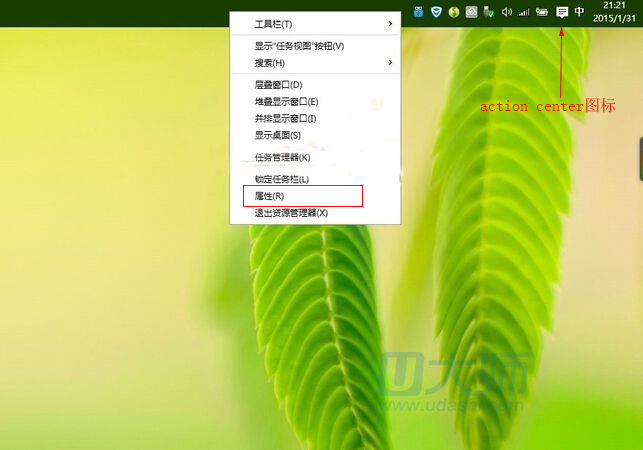Viewport: 643px width, 450px height.
Task: Toggle the 中 input method indicator
Action: point(580,12)
